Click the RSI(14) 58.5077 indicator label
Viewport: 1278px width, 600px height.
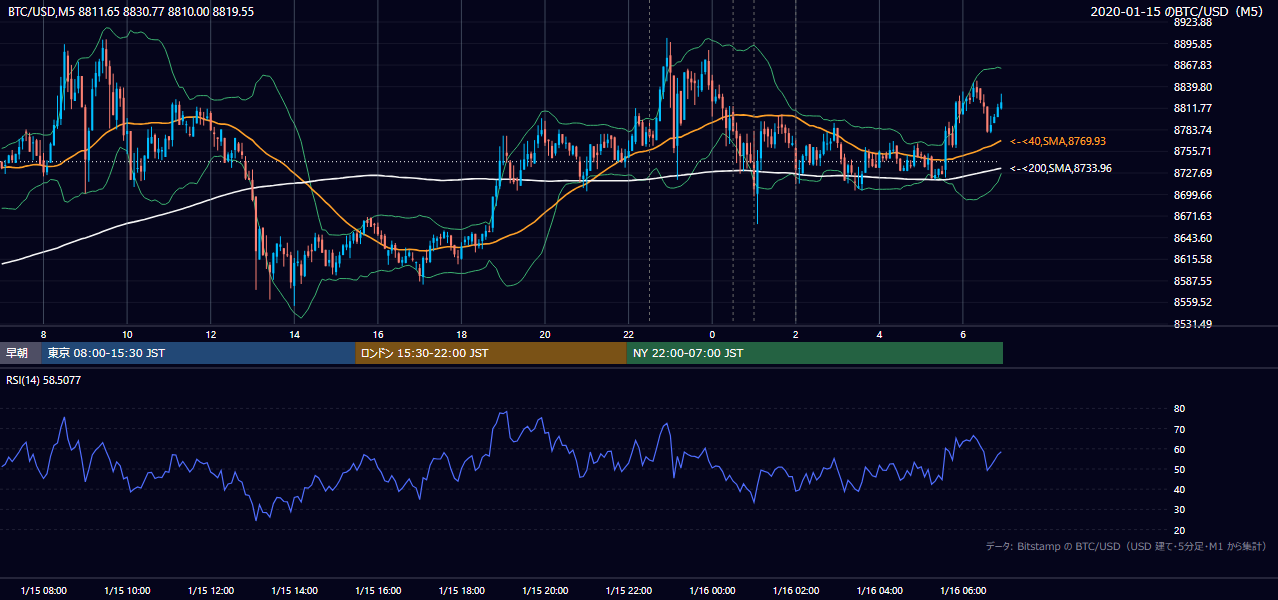44,381
